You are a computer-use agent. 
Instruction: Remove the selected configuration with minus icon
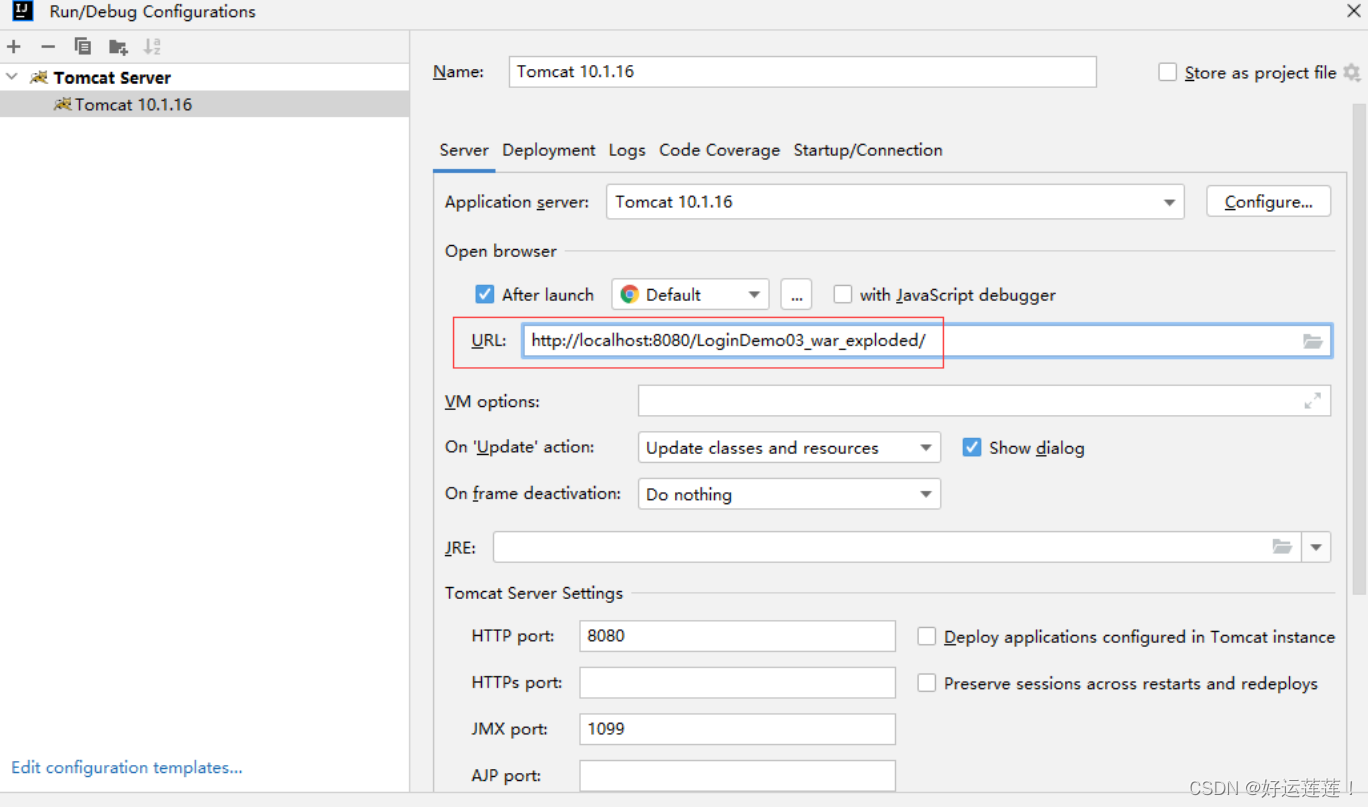(48, 46)
